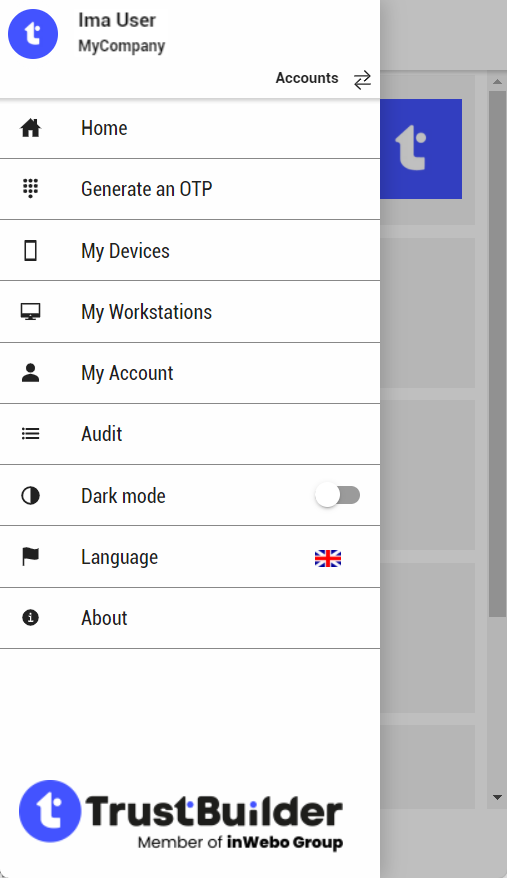This screenshot has width=507, height=878.
Task: Click the Audit list icon
Action: coord(30,433)
